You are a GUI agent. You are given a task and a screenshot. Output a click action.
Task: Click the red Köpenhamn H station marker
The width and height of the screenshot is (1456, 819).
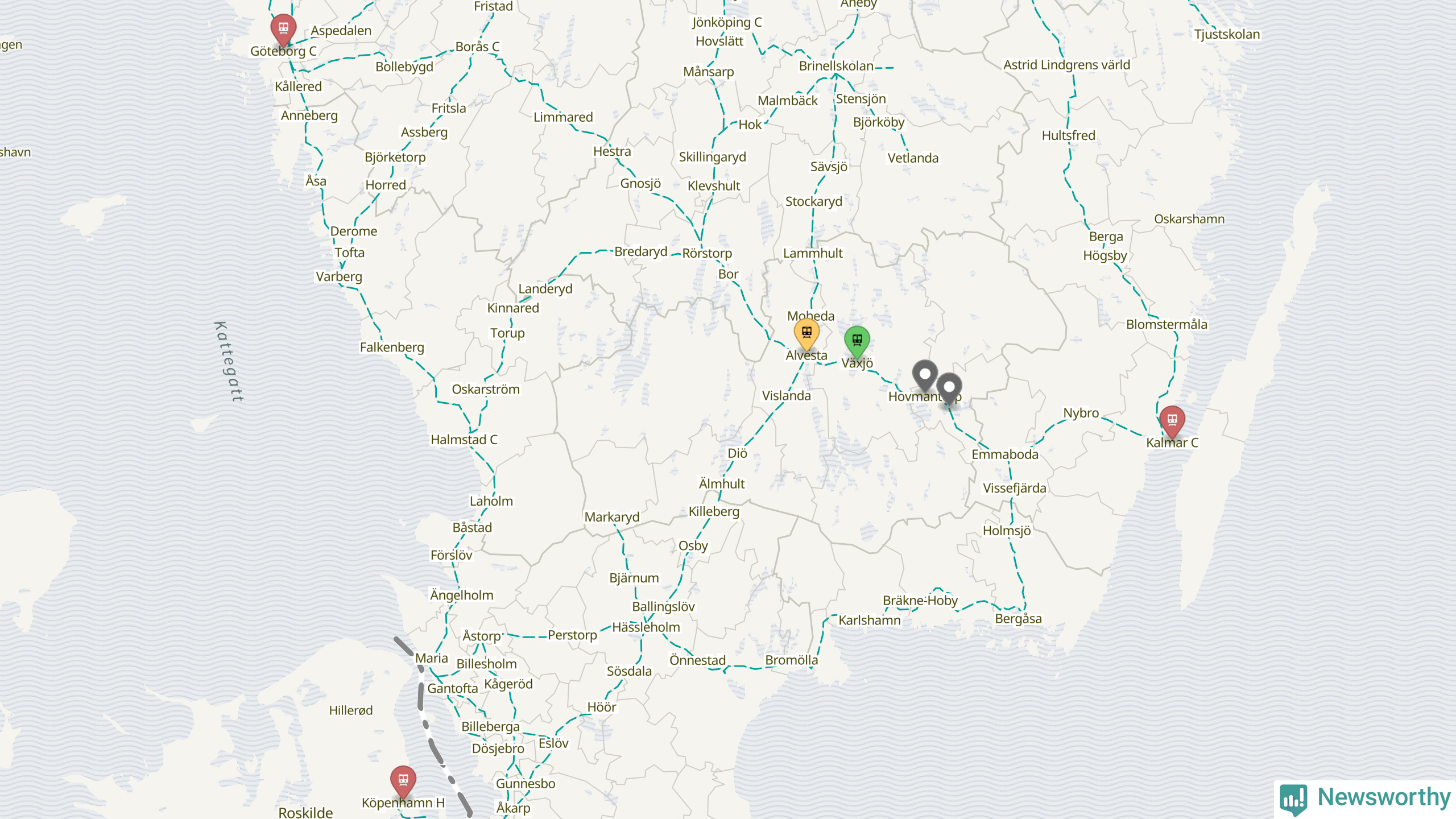[x=403, y=781]
